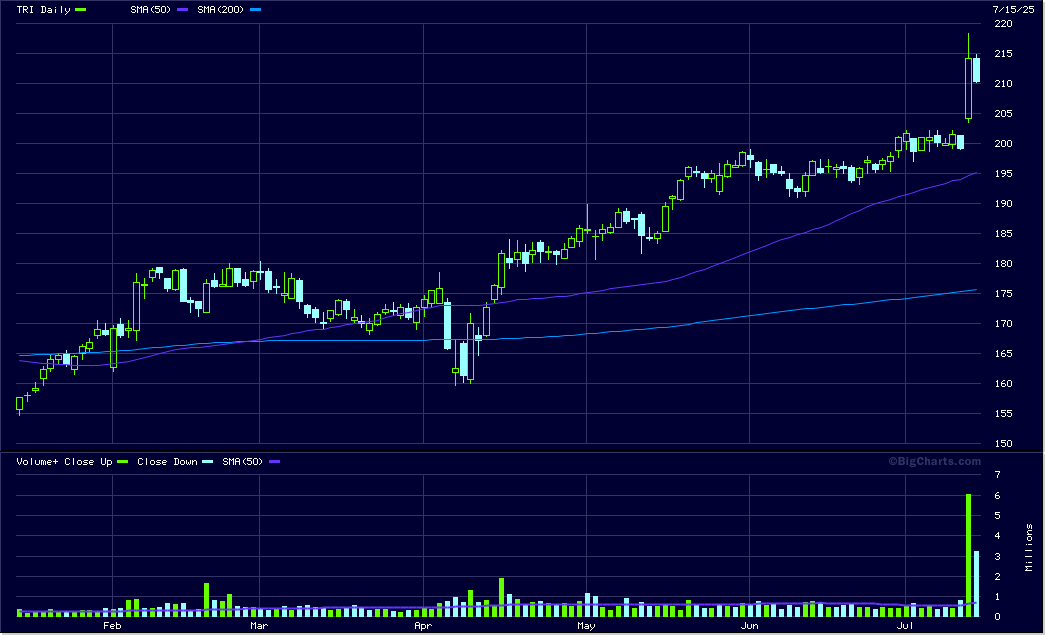The height and width of the screenshot is (635, 1045).
Task: Click the 3 on the volume axis
Action: (997, 556)
